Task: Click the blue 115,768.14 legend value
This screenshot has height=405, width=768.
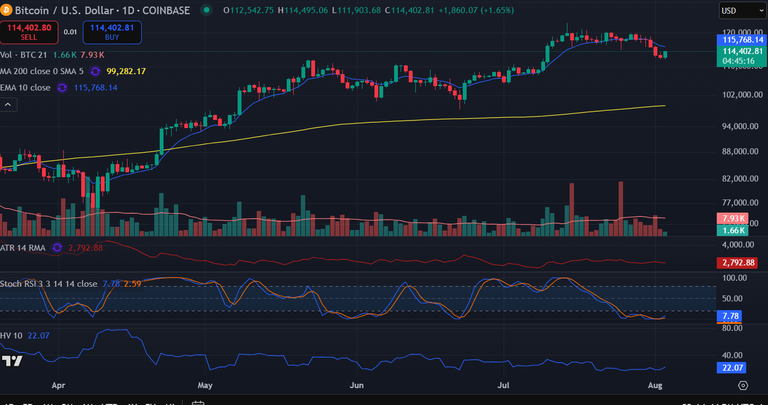Action: coord(96,88)
